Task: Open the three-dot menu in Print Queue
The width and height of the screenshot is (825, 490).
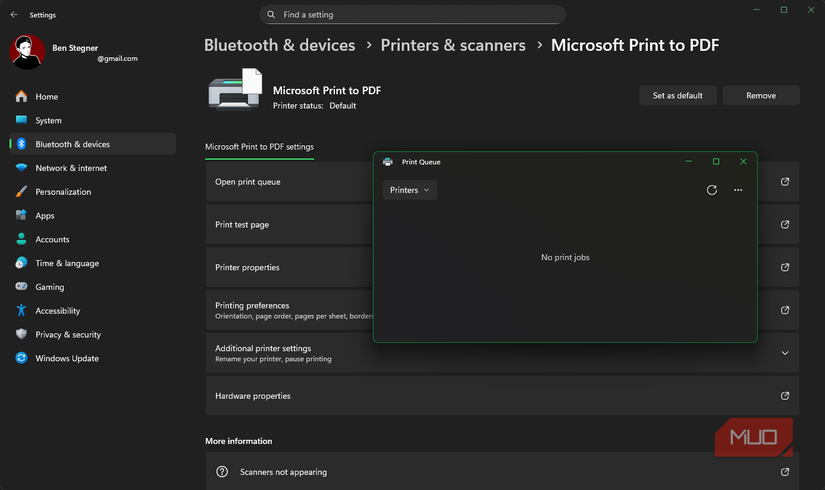Action: (x=738, y=190)
